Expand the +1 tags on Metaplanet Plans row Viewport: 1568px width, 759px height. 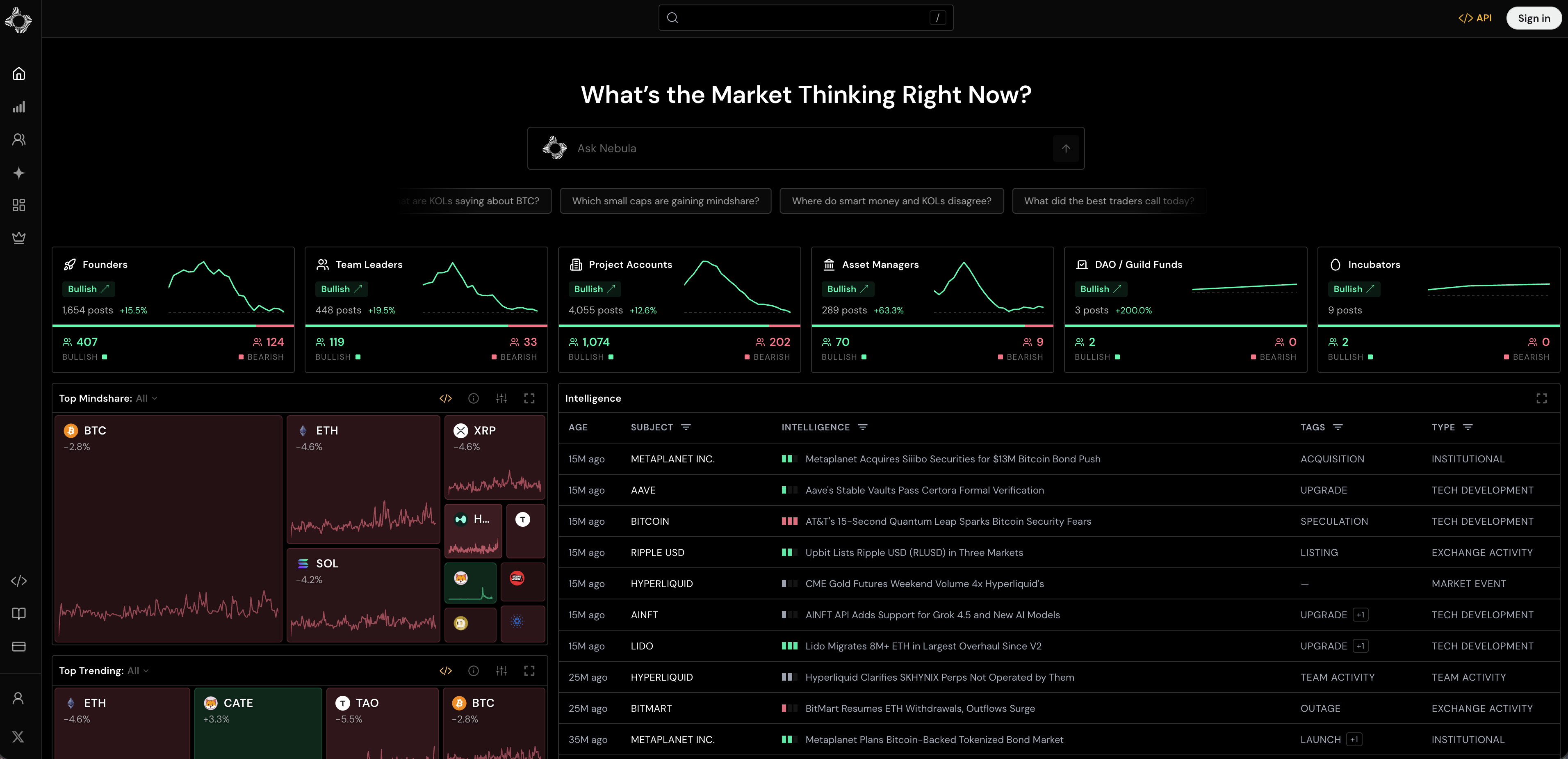pyautogui.click(x=1354, y=739)
